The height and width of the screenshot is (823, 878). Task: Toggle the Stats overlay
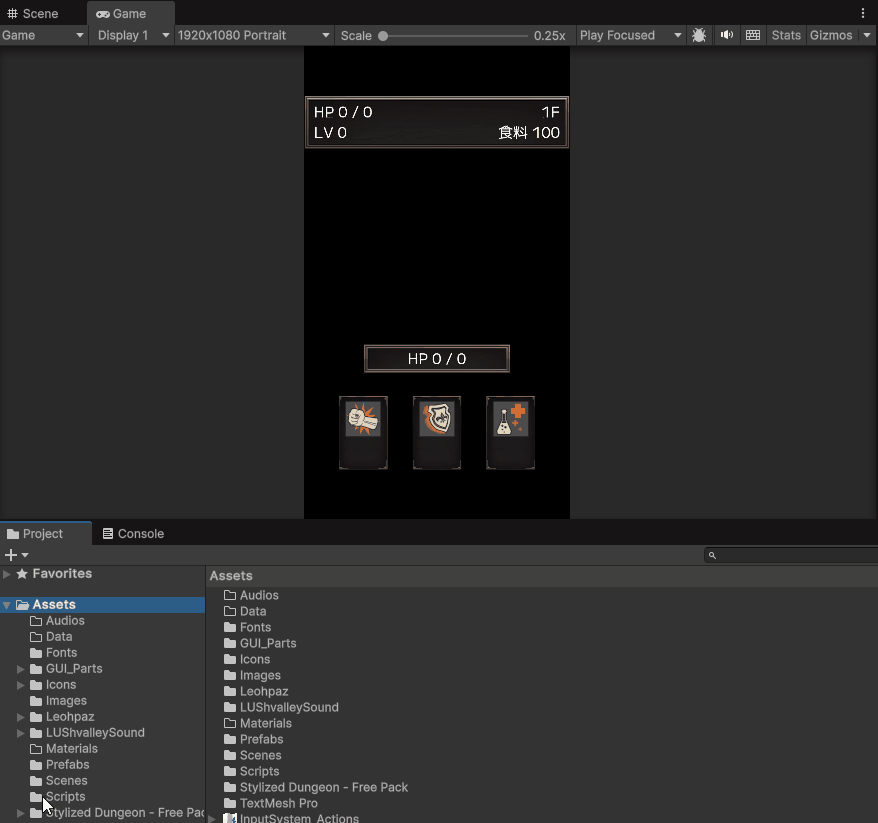point(786,35)
